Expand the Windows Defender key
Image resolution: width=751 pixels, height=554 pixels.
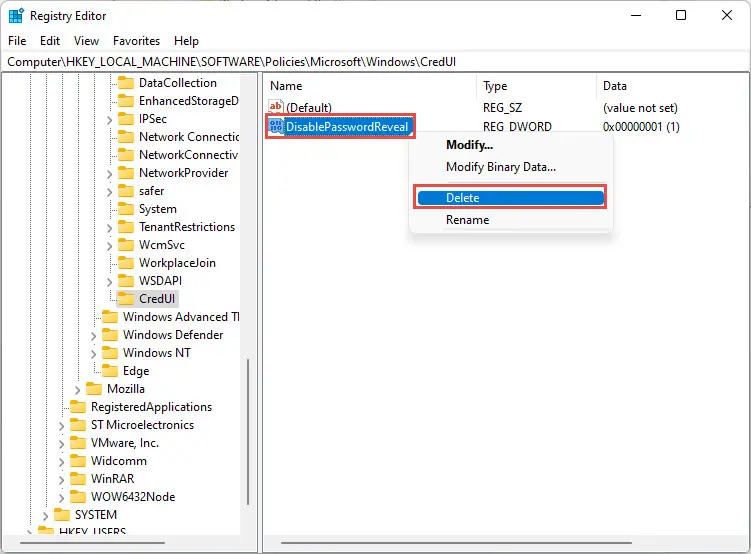point(93,336)
